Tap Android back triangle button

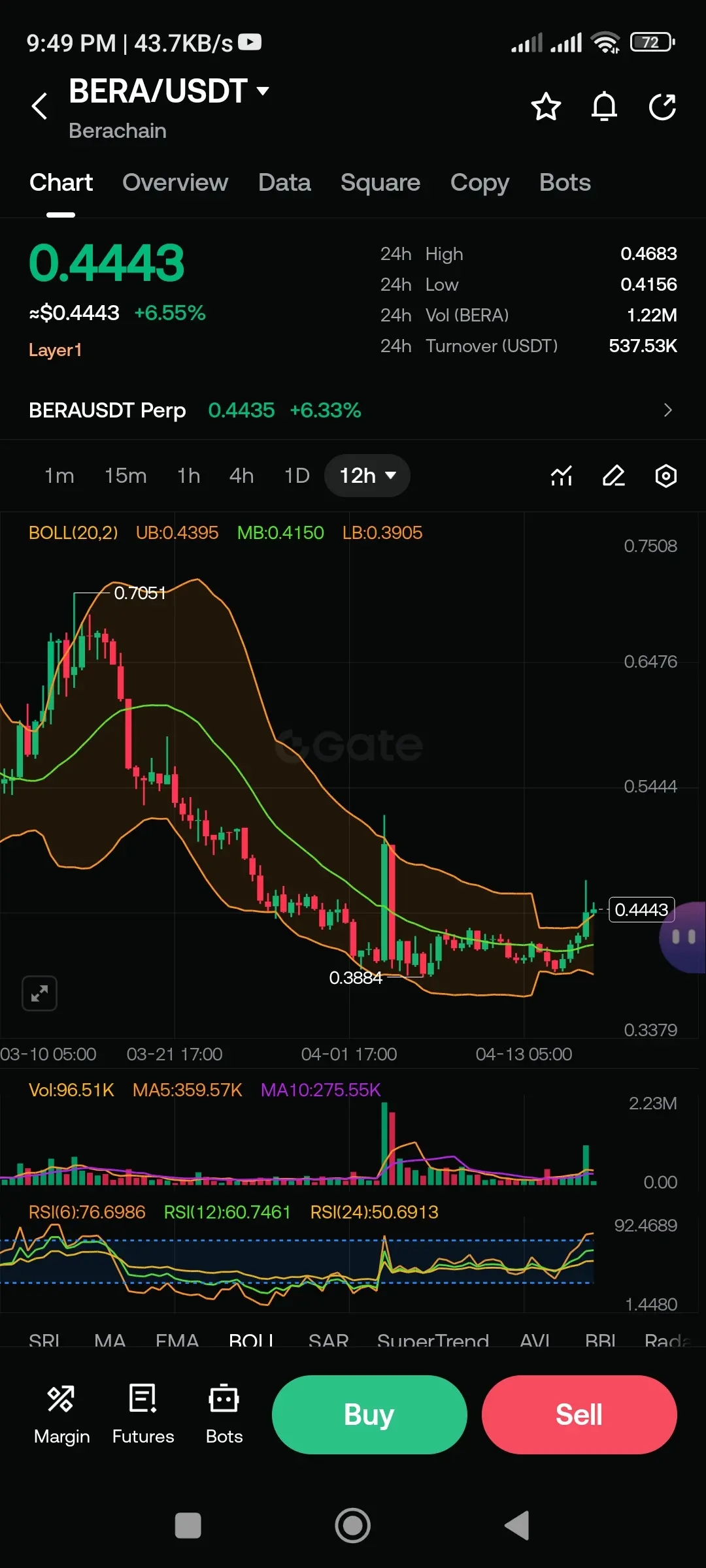(517, 1526)
